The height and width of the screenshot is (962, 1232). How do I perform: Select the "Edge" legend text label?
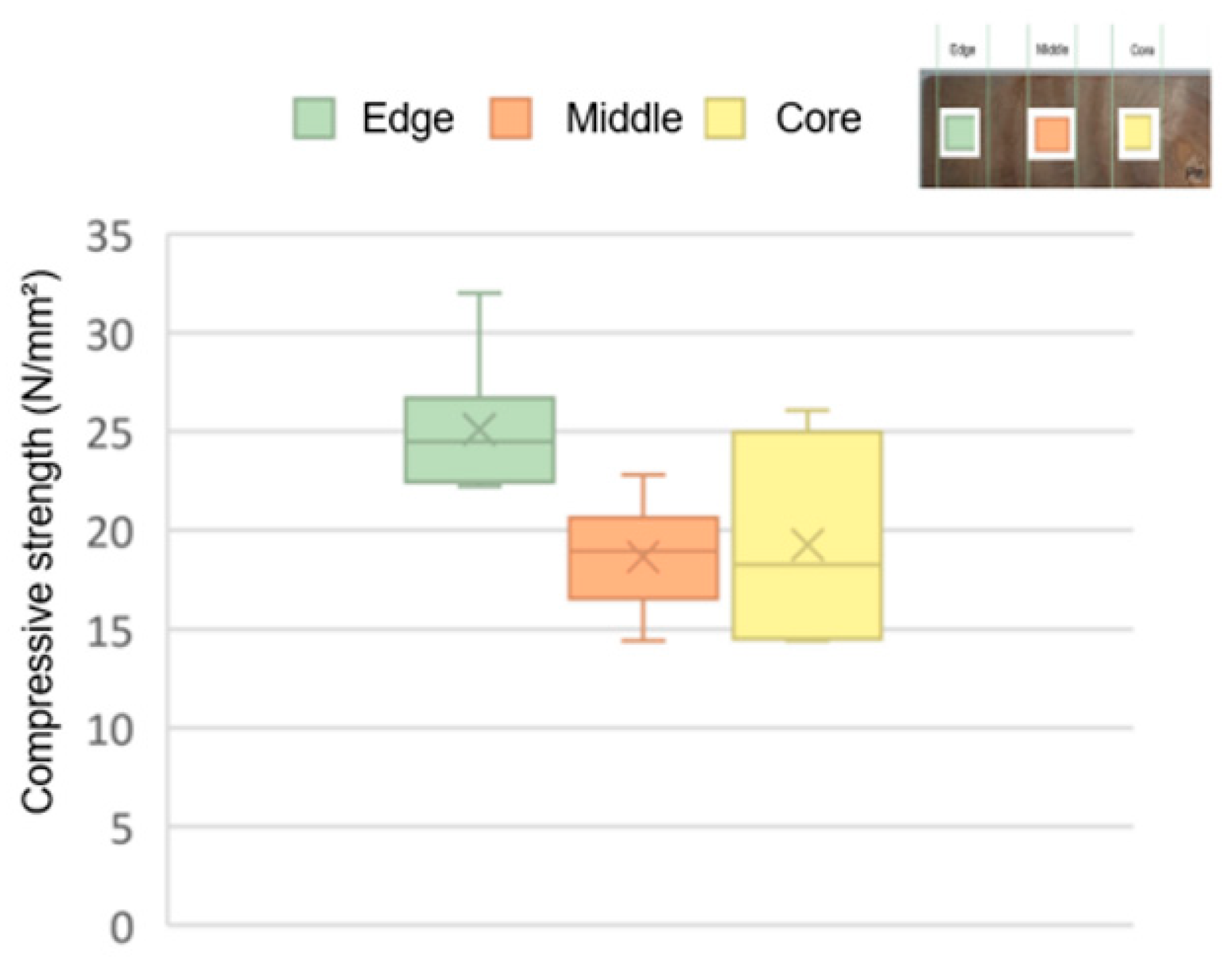[408, 119]
